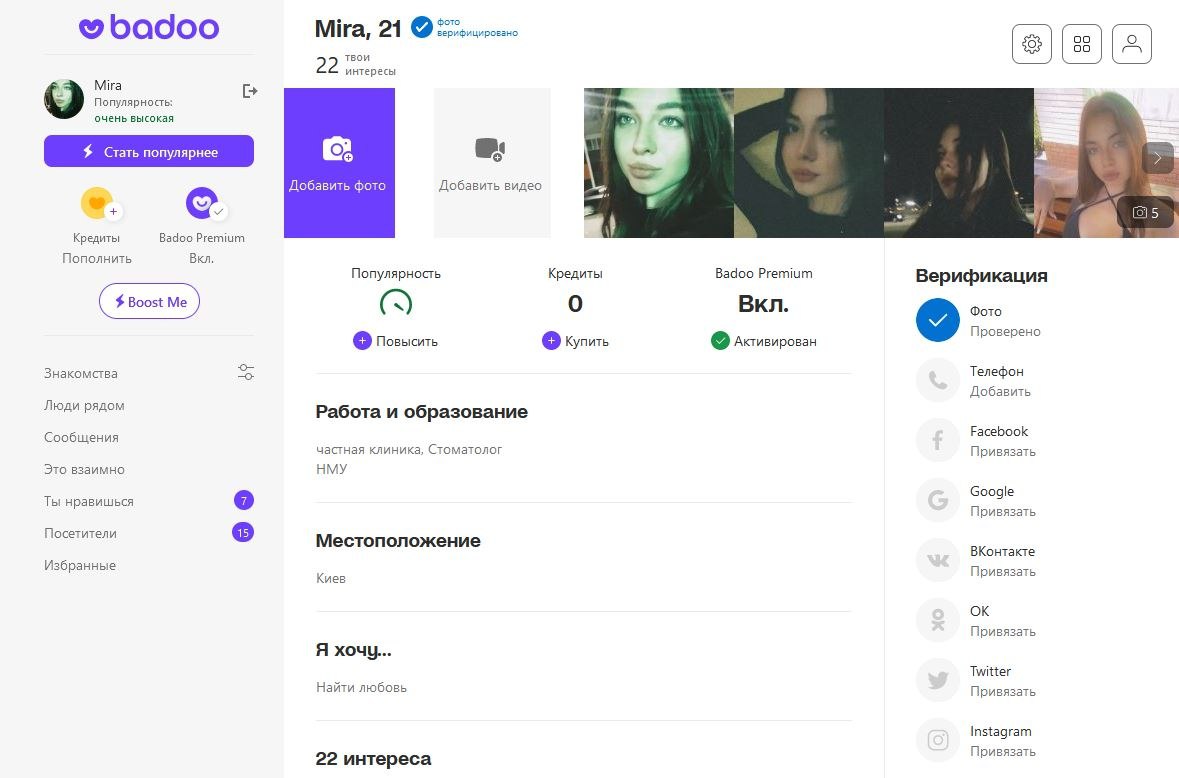
Task: Click the green Активирован check status
Action: [764, 341]
